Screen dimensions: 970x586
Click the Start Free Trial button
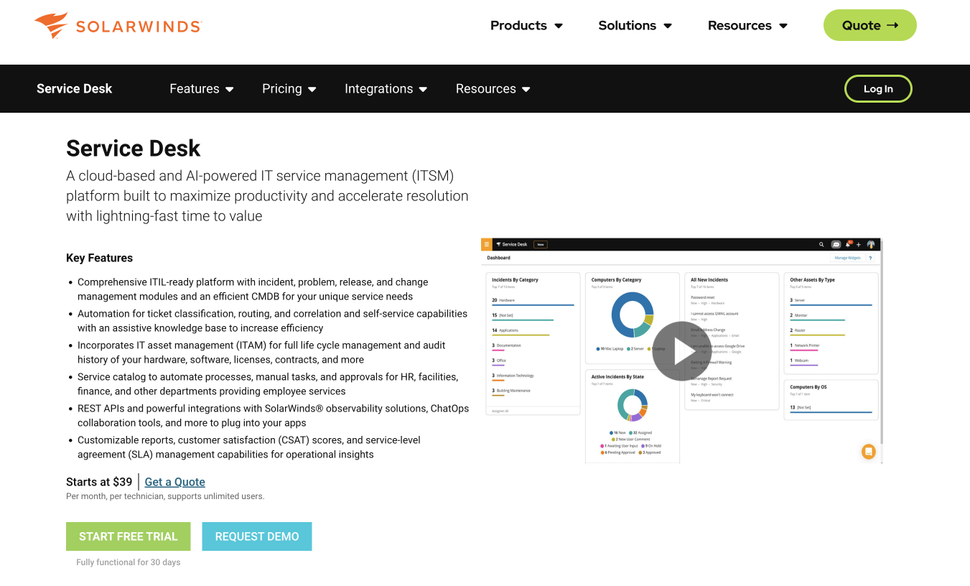[x=128, y=536]
